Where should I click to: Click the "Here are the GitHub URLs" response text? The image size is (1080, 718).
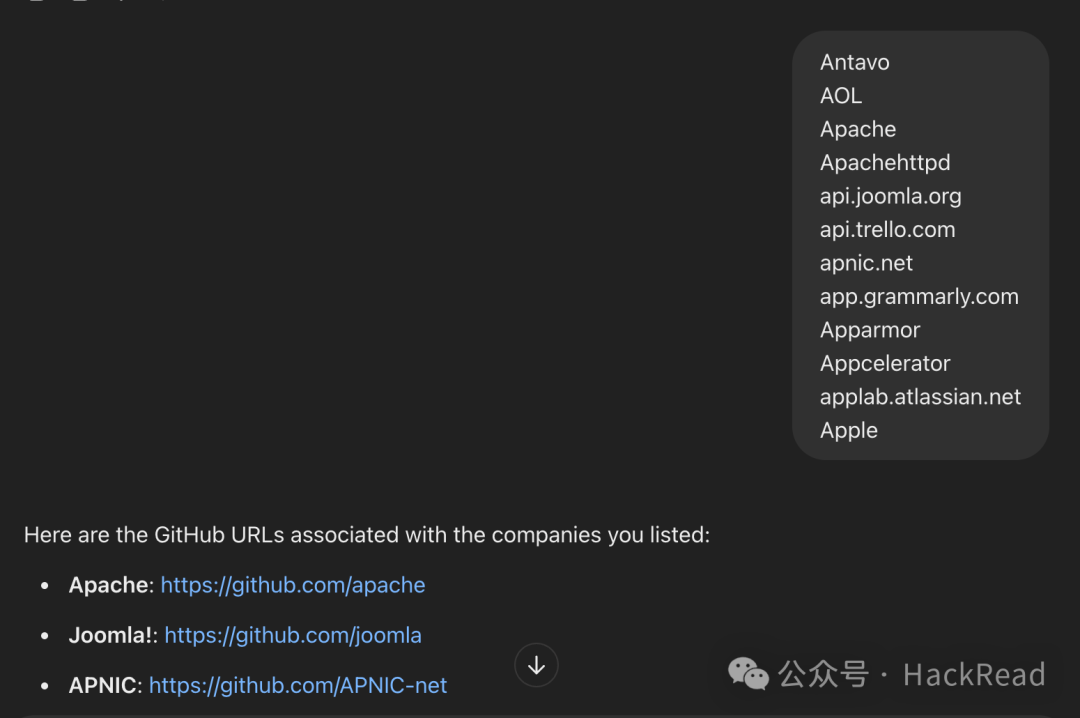366,535
